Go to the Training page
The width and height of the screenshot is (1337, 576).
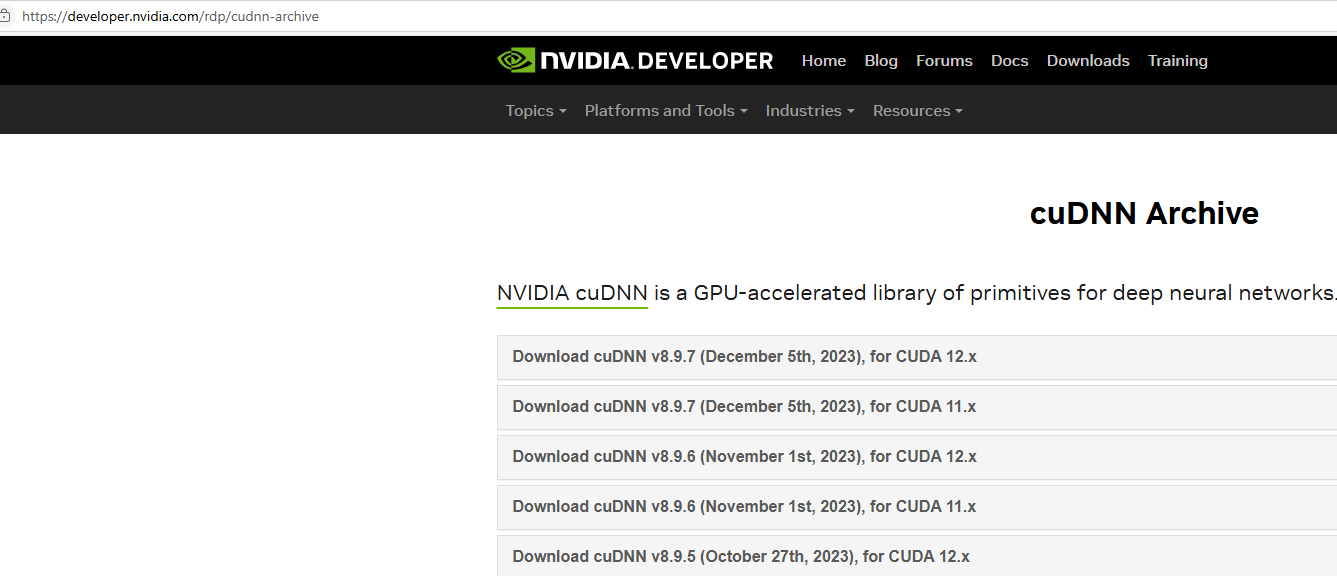[1178, 61]
